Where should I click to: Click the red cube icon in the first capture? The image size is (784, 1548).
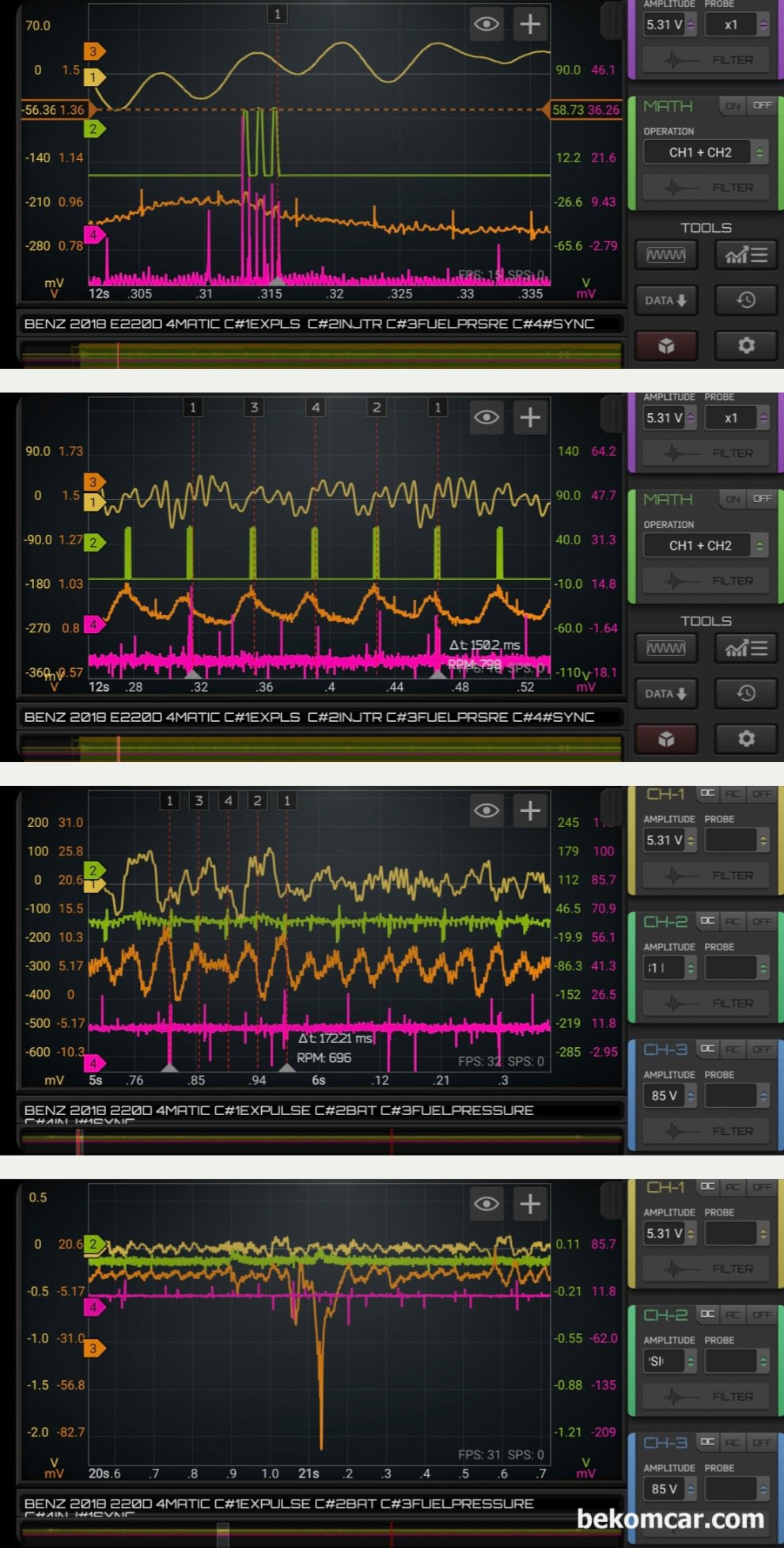click(x=666, y=345)
